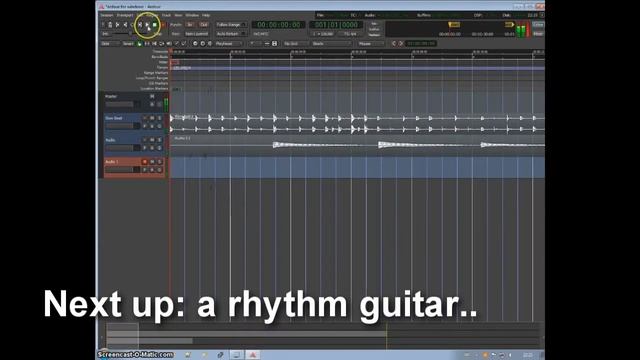Select the Stretch mouse tool
This screenshot has height=360, width=640.
(x=162, y=44)
